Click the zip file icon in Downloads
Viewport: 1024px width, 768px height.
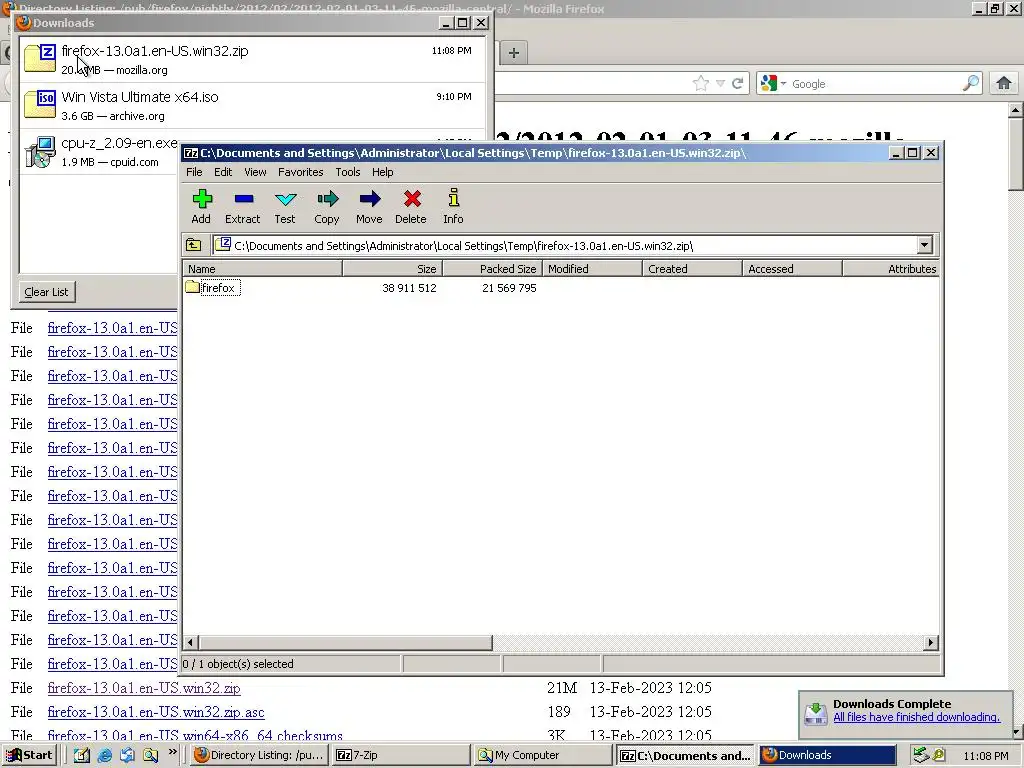(40, 58)
